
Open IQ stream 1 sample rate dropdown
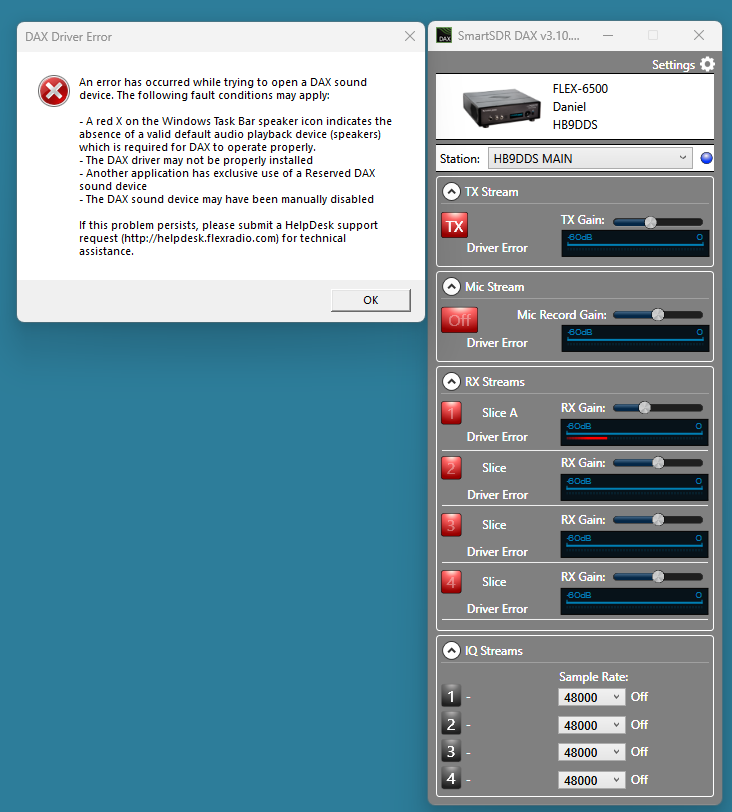click(591, 697)
